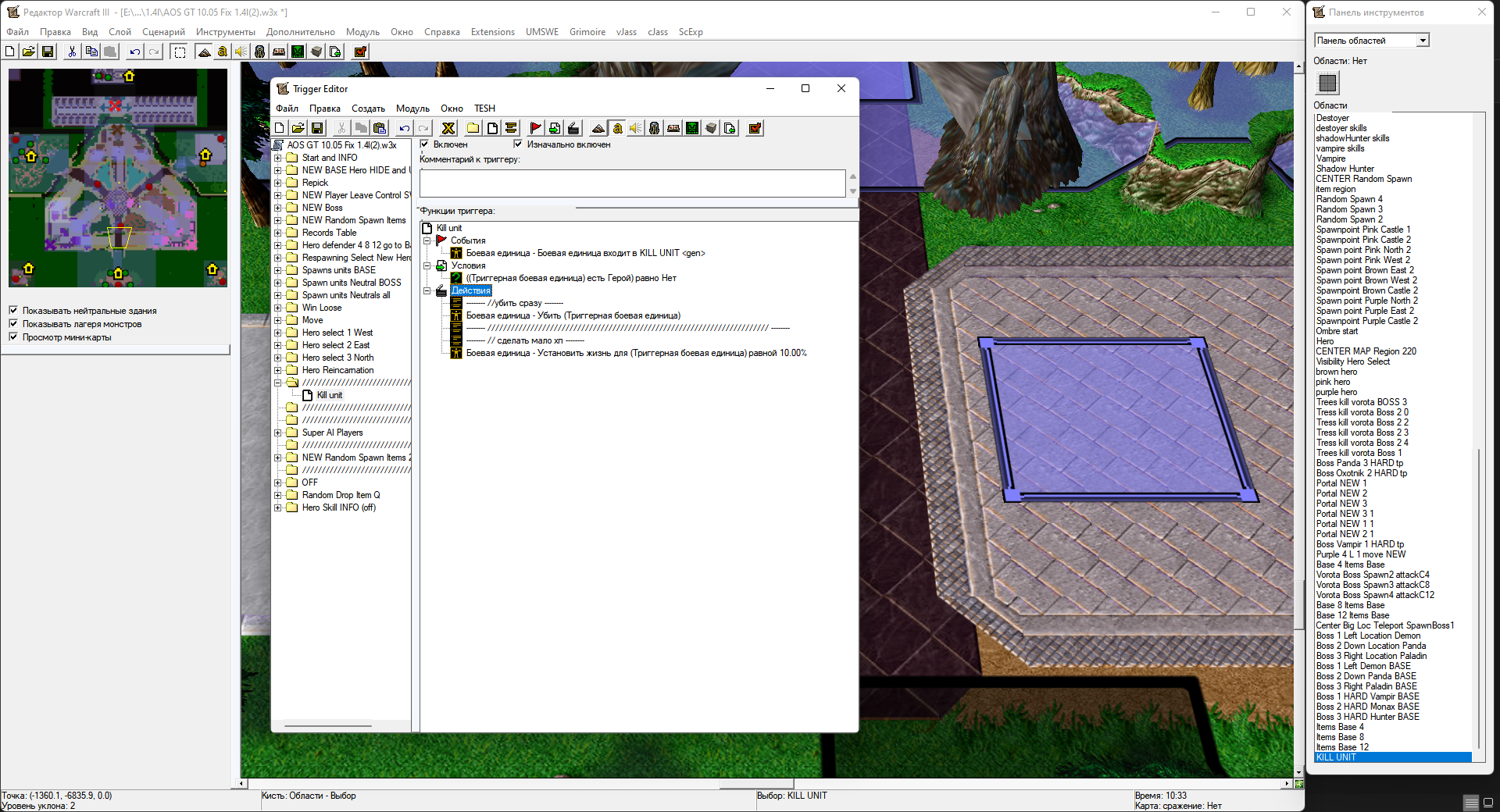Select the 'Hero Reincarnation' folder
This screenshot has height=812, width=1500.
click(337, 370)
